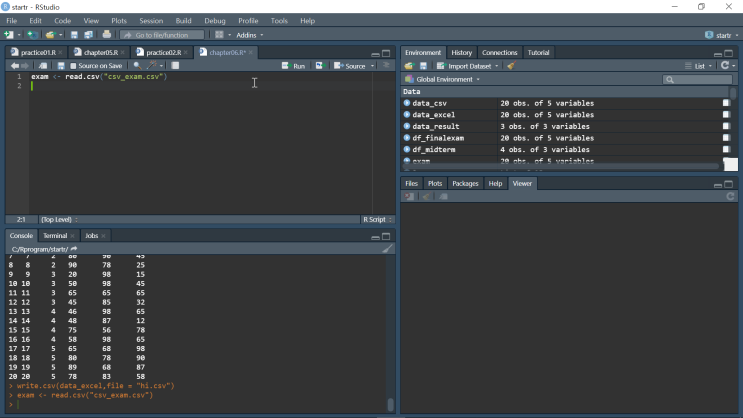743x418 pixels.
Task: Open the code tools magic wand
Action: [152, 65]
